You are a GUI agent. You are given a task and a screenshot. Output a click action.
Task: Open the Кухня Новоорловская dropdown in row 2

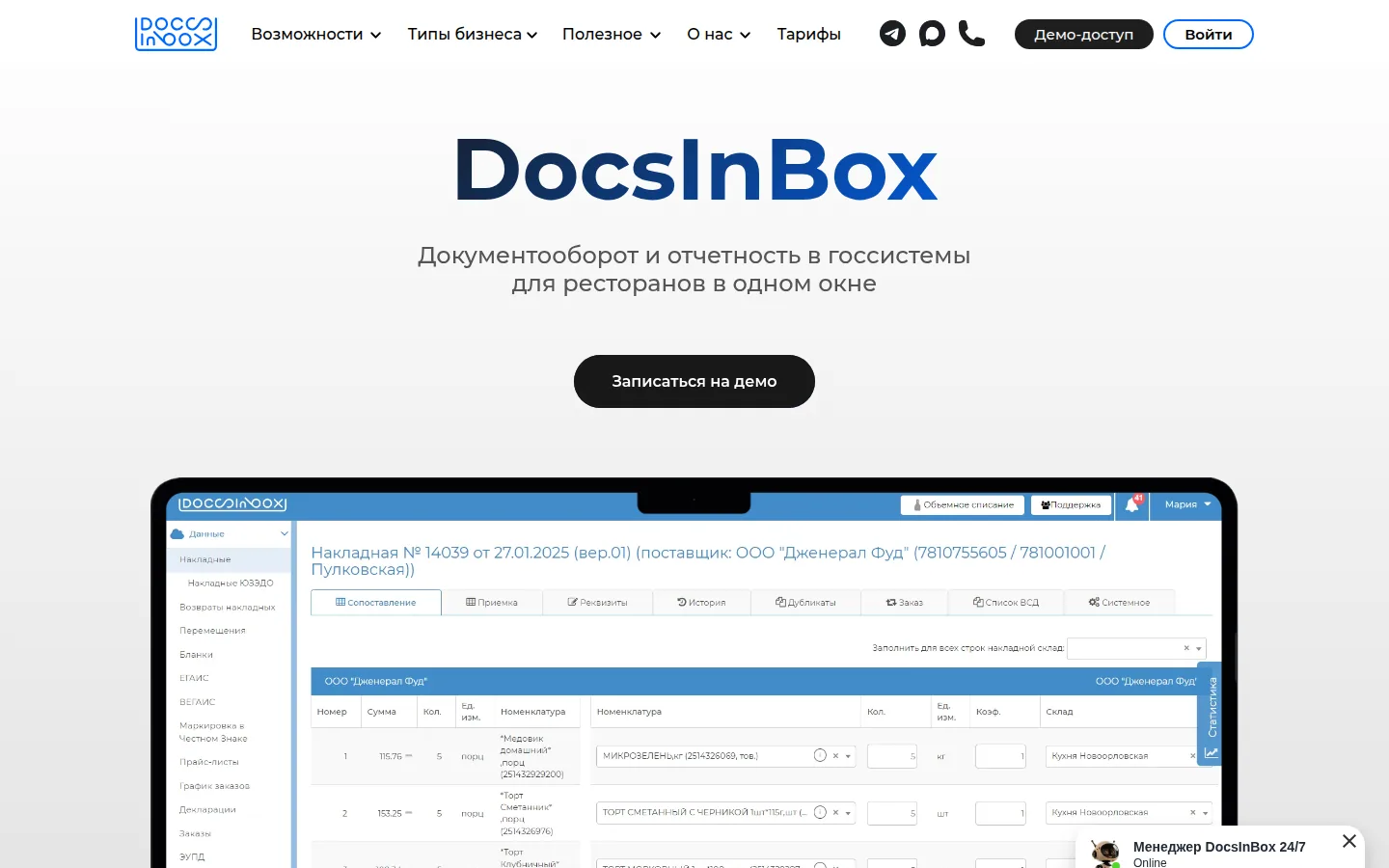point(1205,813)
